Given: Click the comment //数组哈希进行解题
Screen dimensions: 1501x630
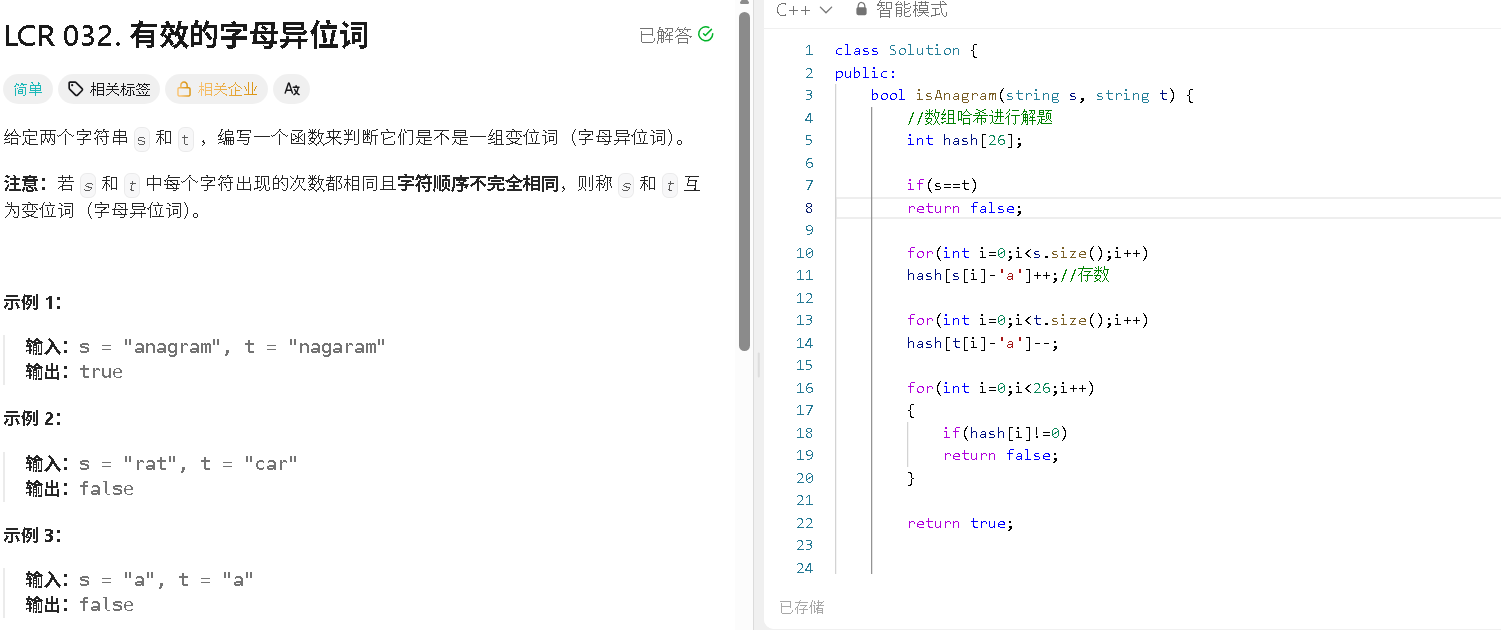Looking at the screenshot, I should [x=980, y=118].
